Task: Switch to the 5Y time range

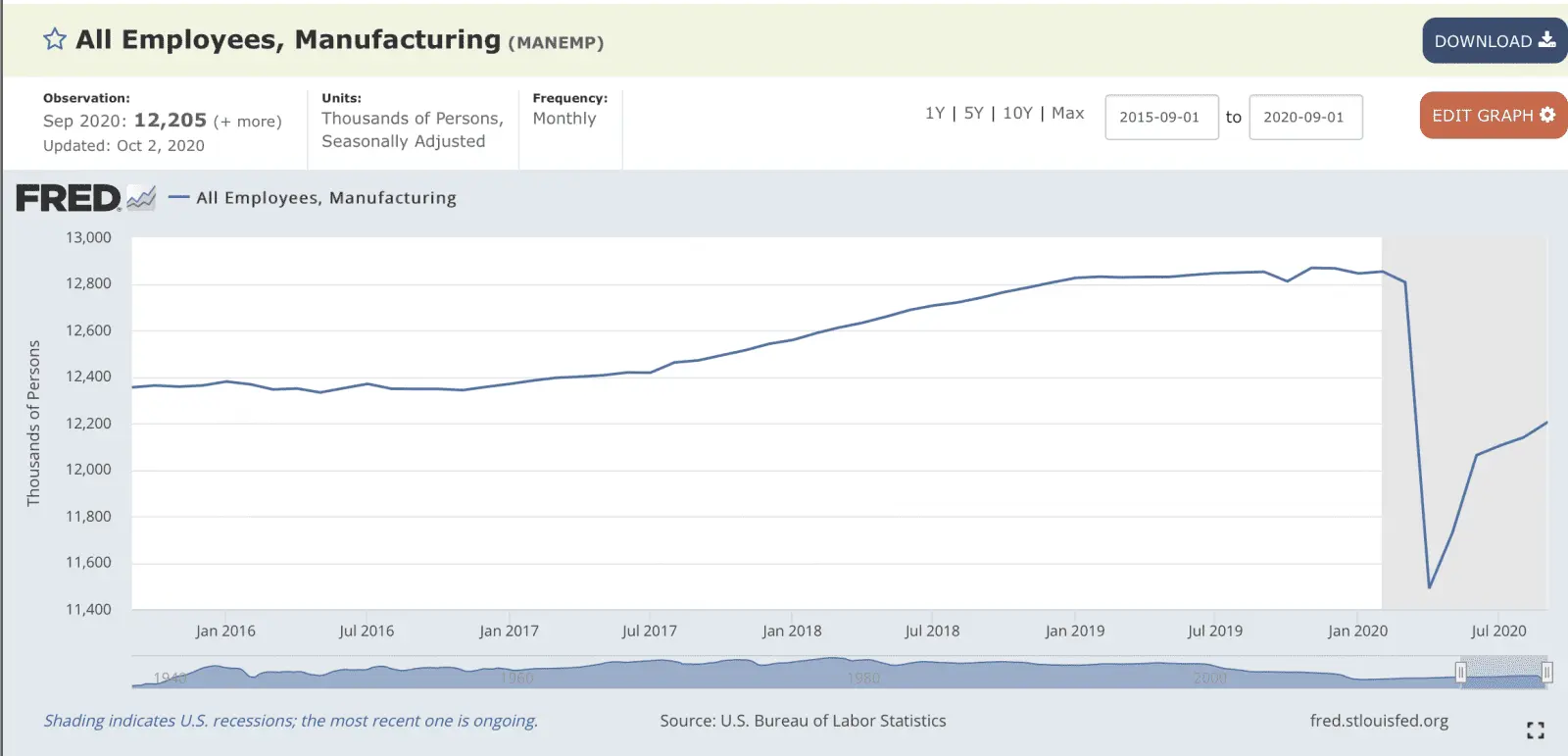Action: [973, 114]
